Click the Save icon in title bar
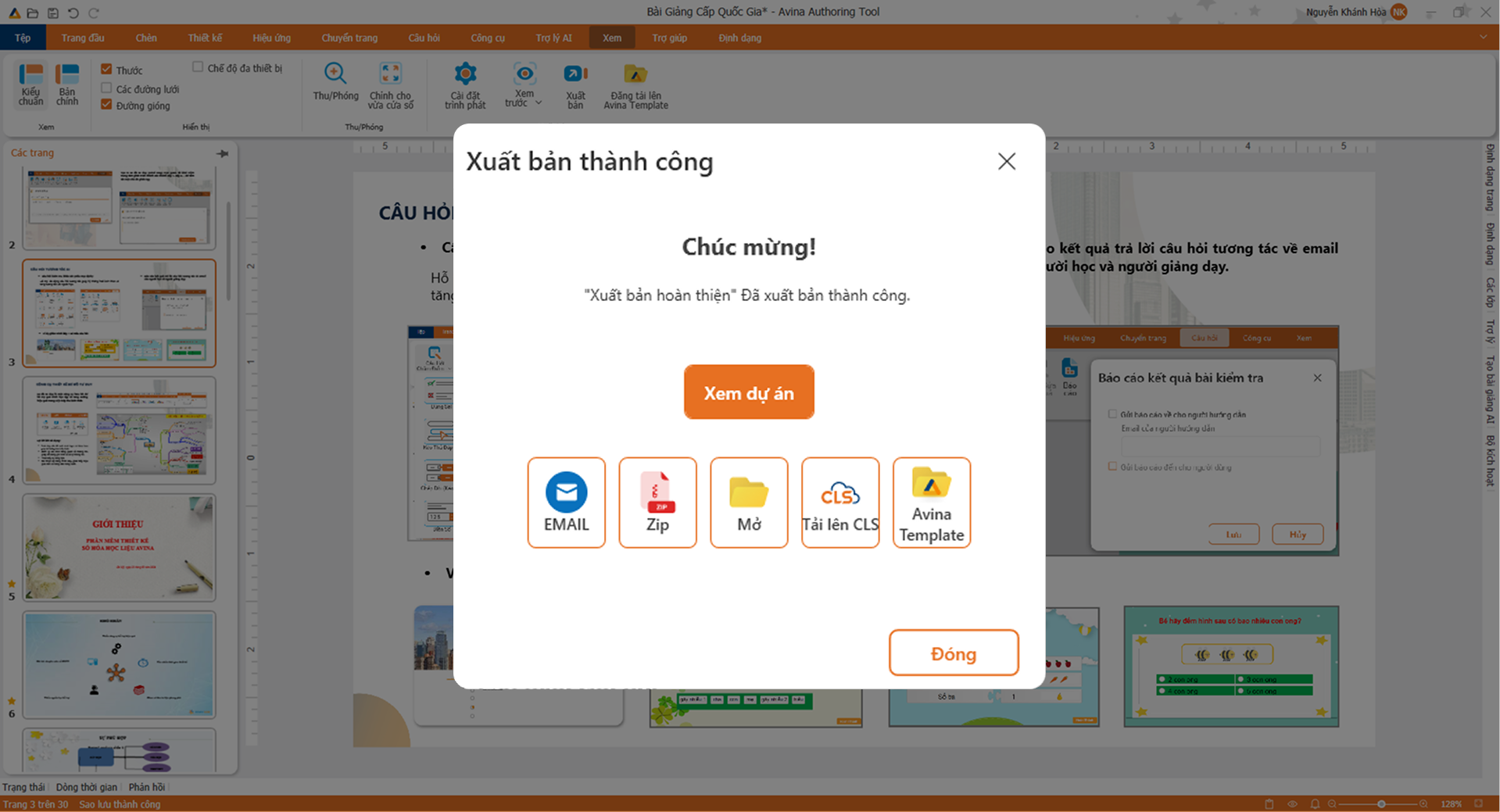The image size is (1500, 812). [53, 13]
